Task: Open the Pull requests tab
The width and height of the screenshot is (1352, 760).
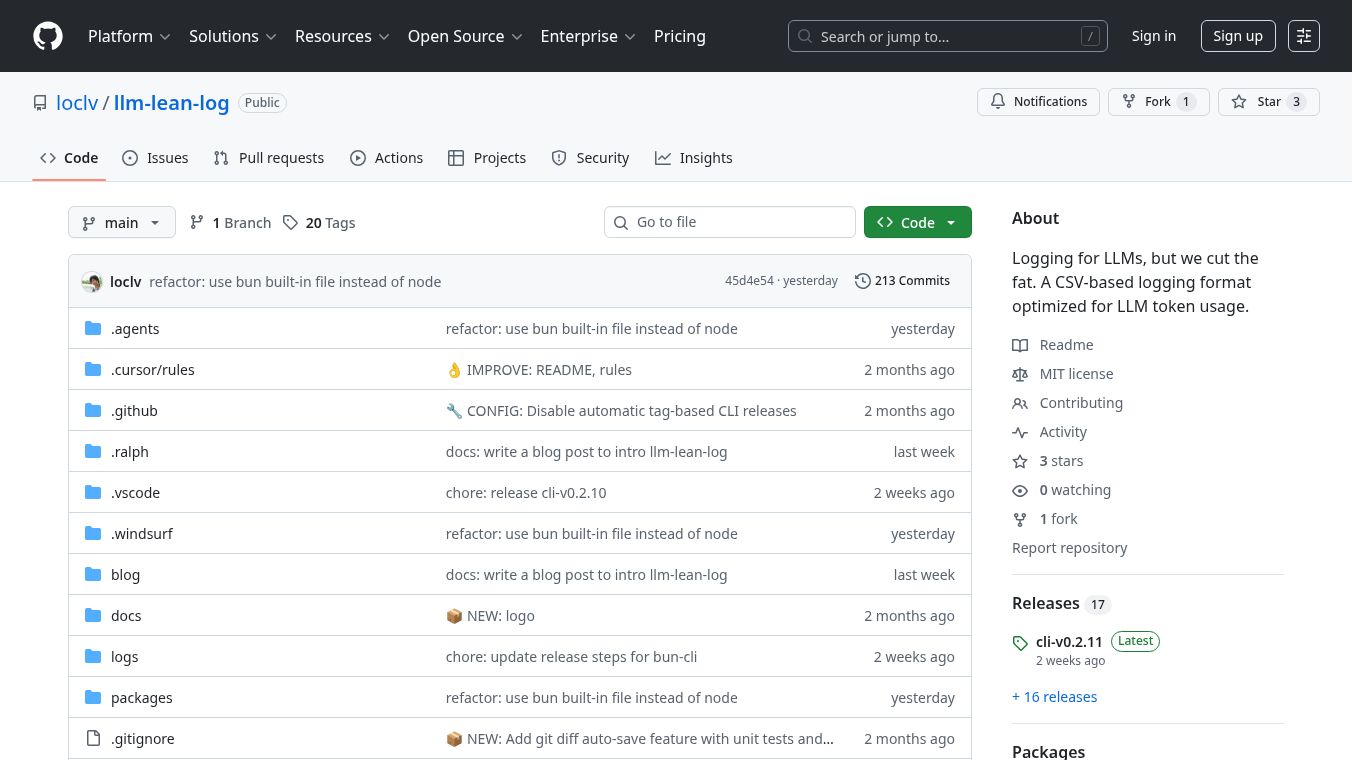Action: click(269, 158)
